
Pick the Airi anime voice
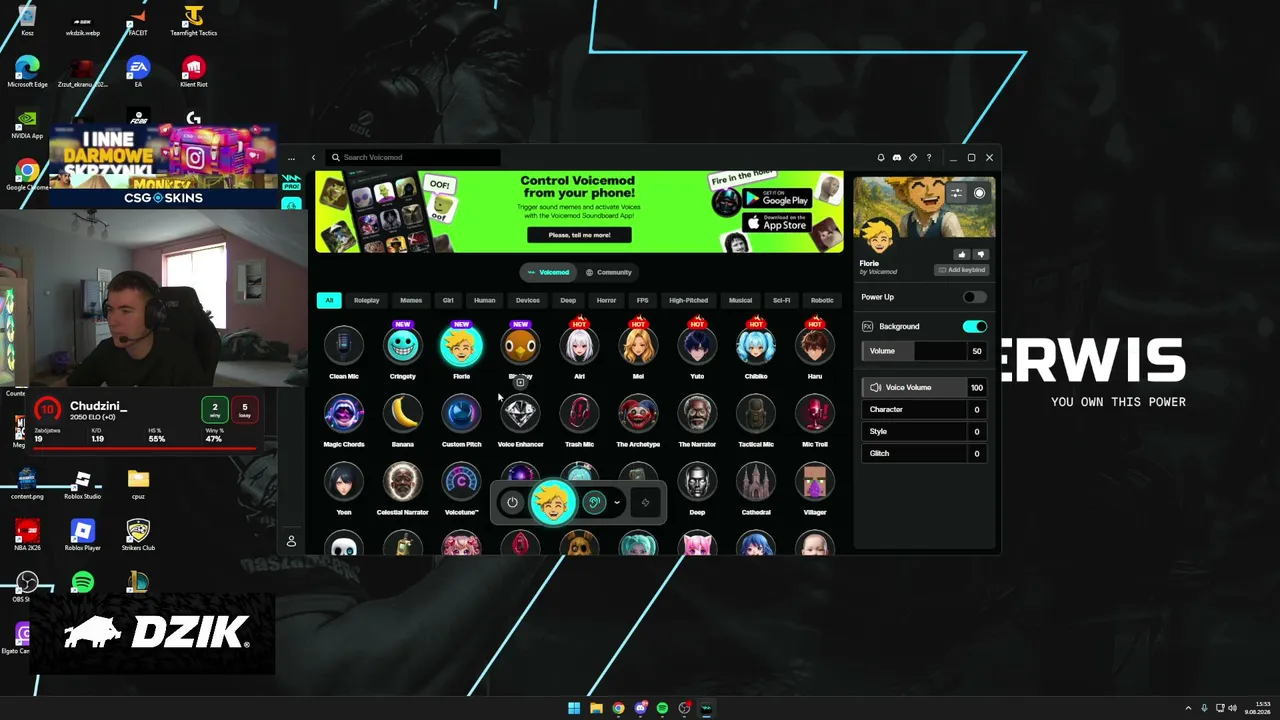pyautogui.click(x=579, y=346)
